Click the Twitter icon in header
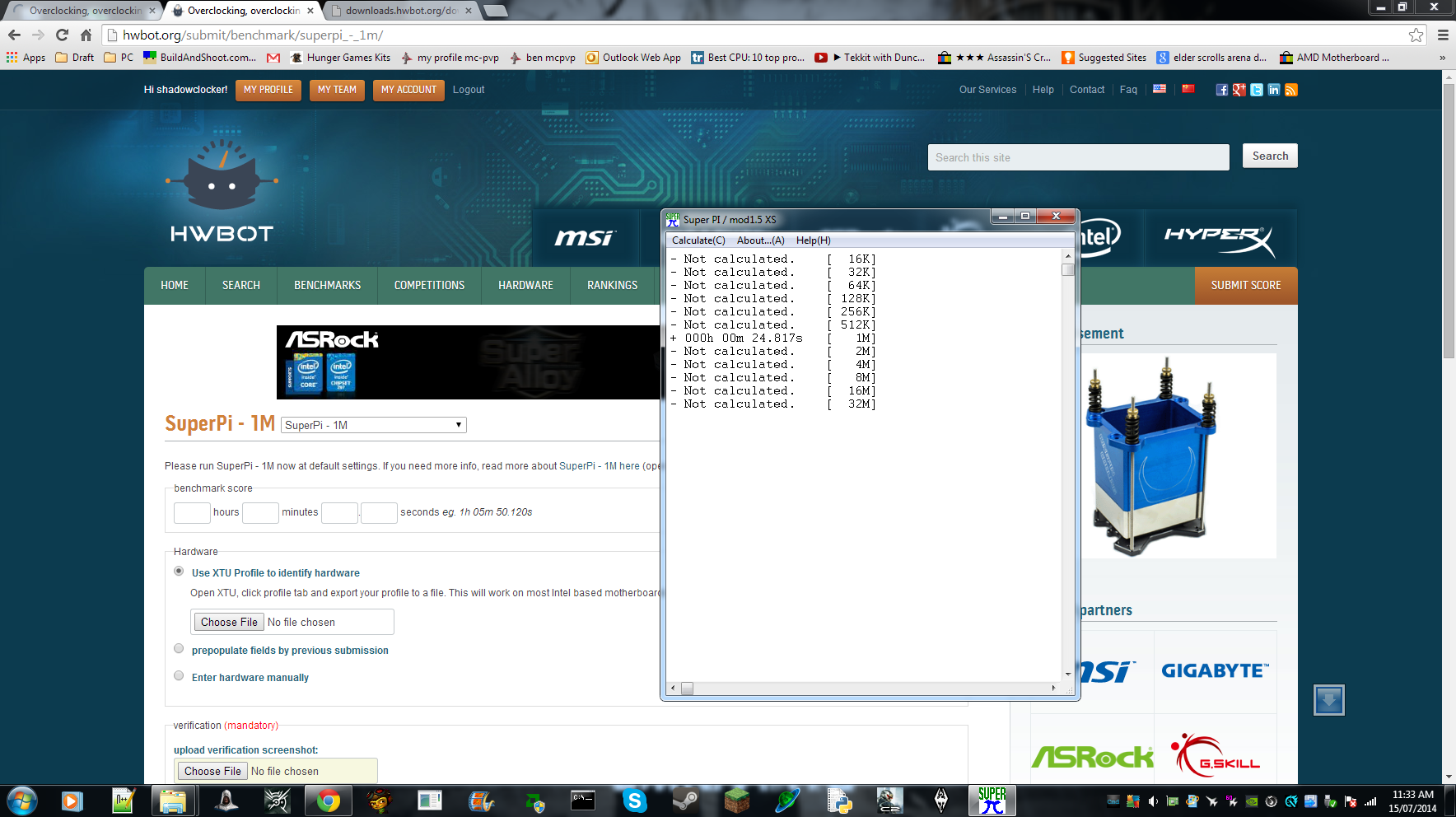The image size is (1456, 817). click(x=1256, y=90)
